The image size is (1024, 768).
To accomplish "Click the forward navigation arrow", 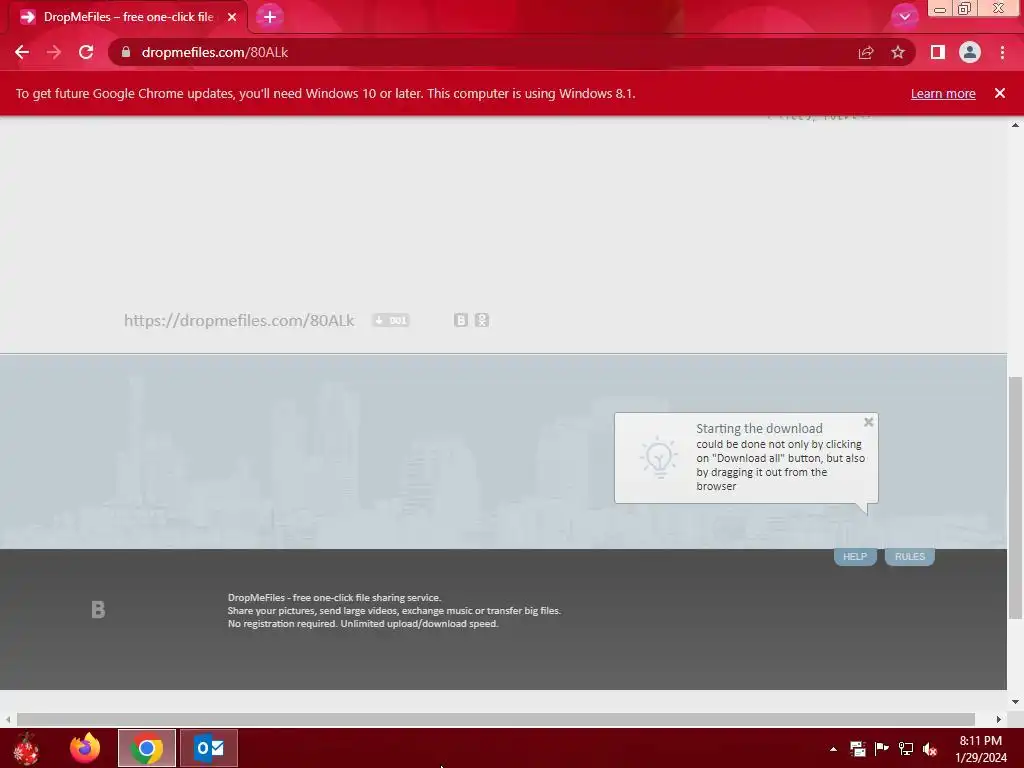I will pyautogui.click(x=54, y=52).
